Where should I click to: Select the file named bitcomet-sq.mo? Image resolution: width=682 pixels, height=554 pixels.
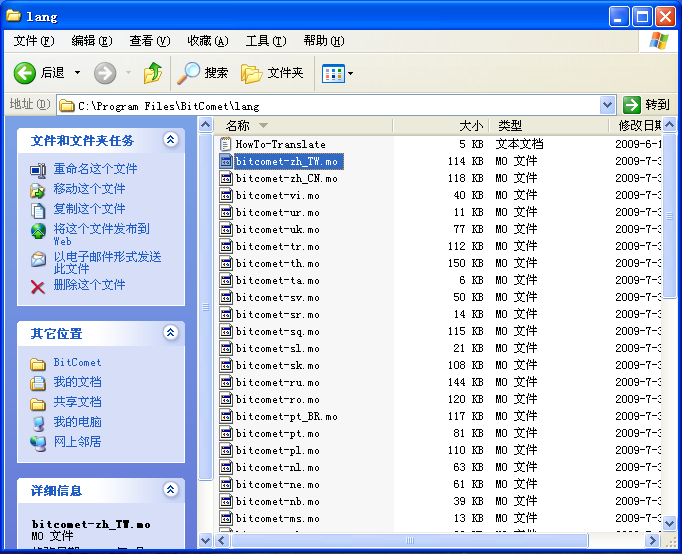(x=277, y=331)
